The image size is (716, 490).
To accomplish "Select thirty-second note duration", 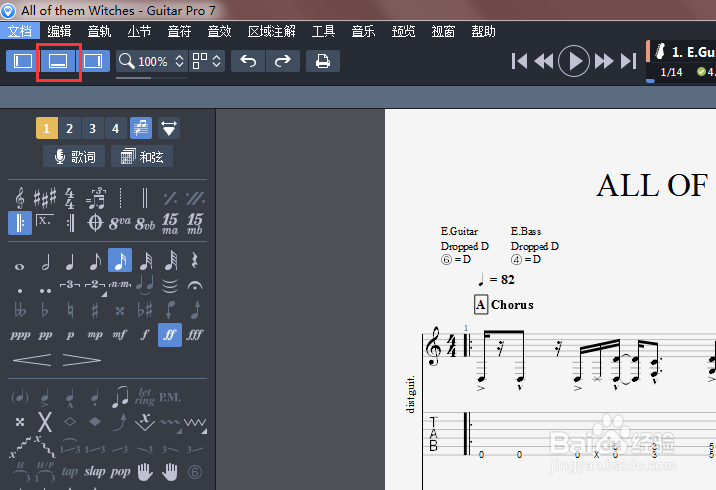I will click(145, 261).
